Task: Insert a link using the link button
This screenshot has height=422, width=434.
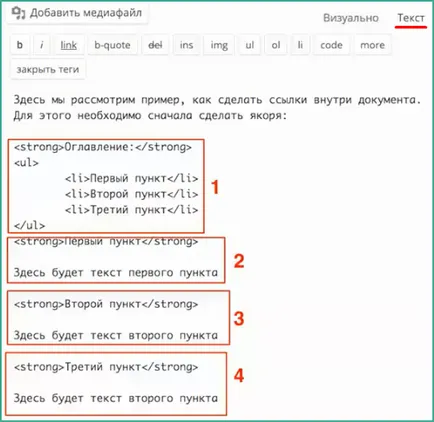Action: (69, 45)
